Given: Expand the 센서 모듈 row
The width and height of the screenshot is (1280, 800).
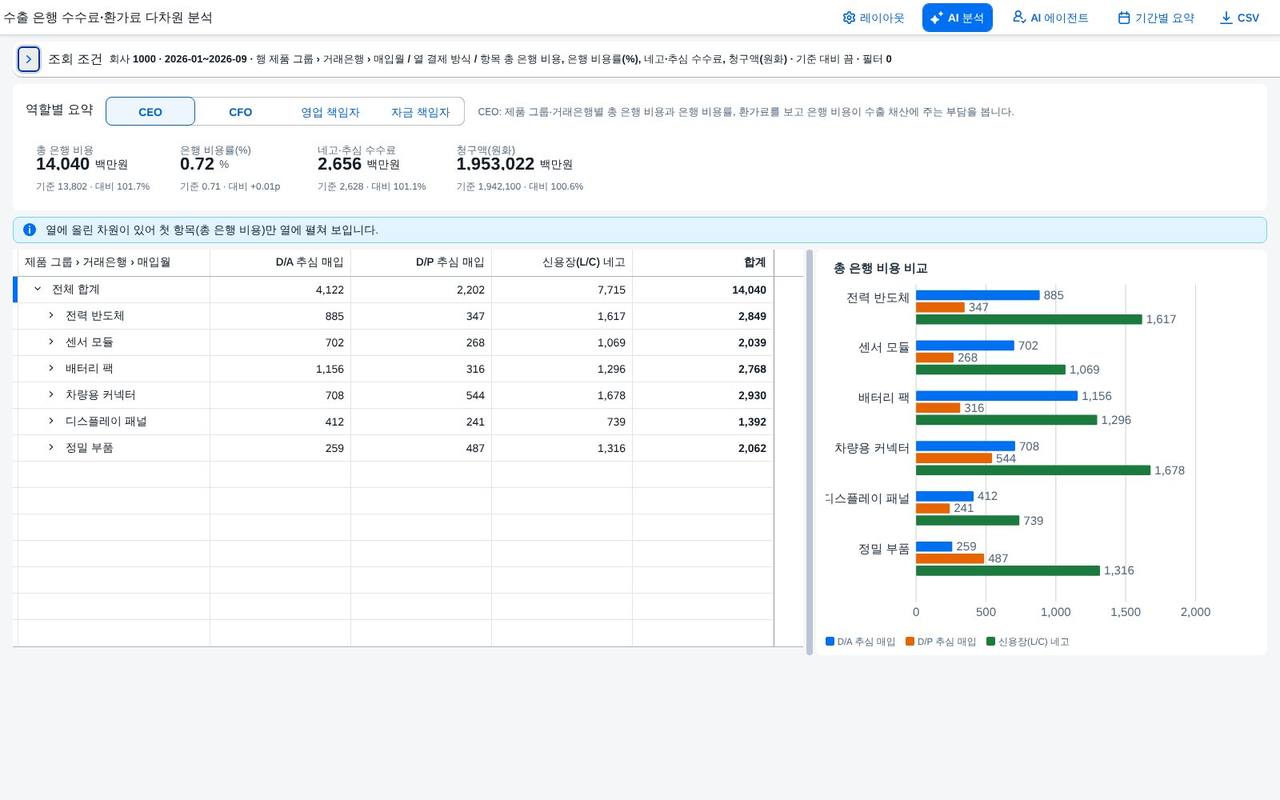Looking at the screenshot, I should click(51, 342).
